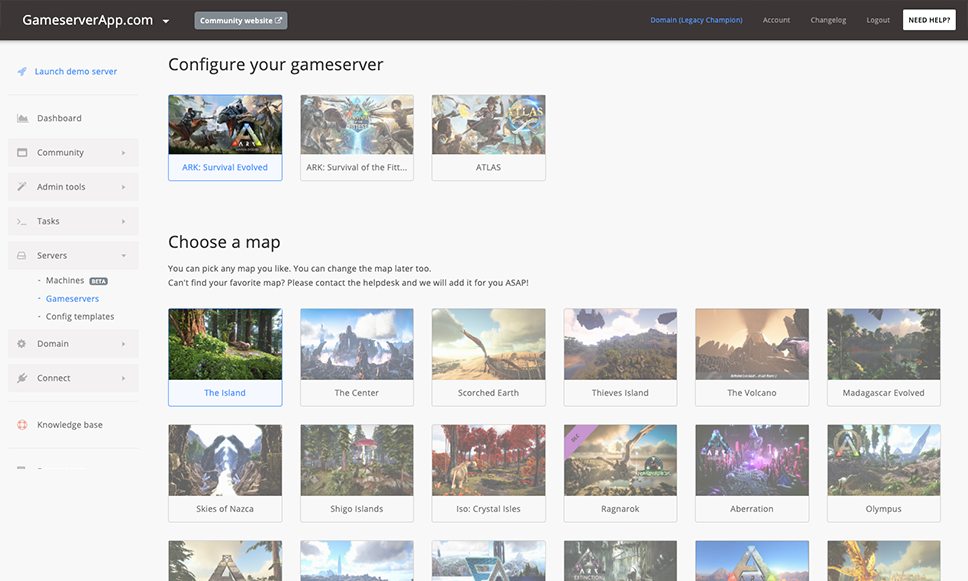Viewport: 968px width, 581px height.
Task: Click the Connect plug icon
Action: (x=22, y=378)
